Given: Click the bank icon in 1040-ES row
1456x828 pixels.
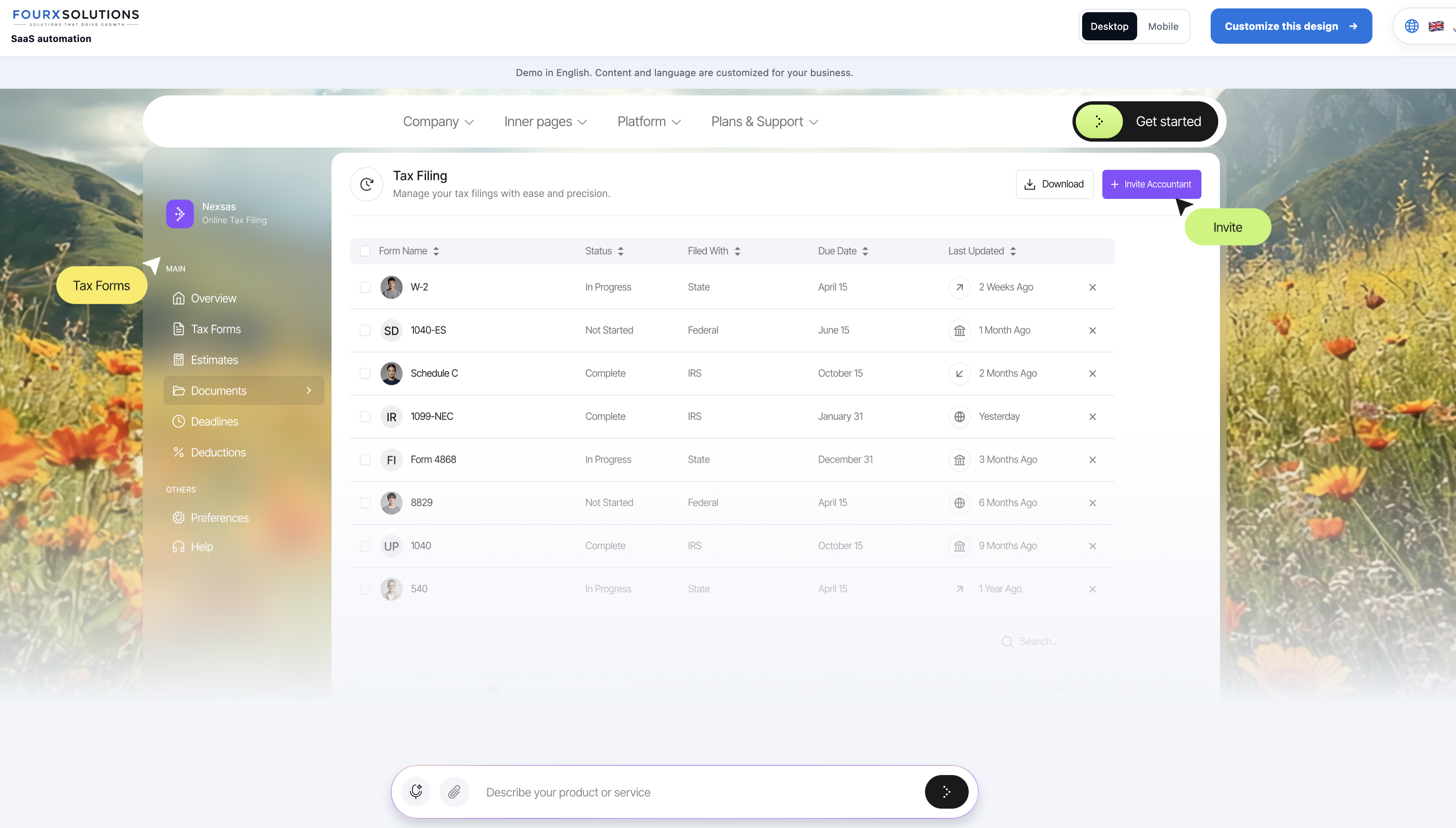Looking at the screenshot, I should [x=959, y=330].
